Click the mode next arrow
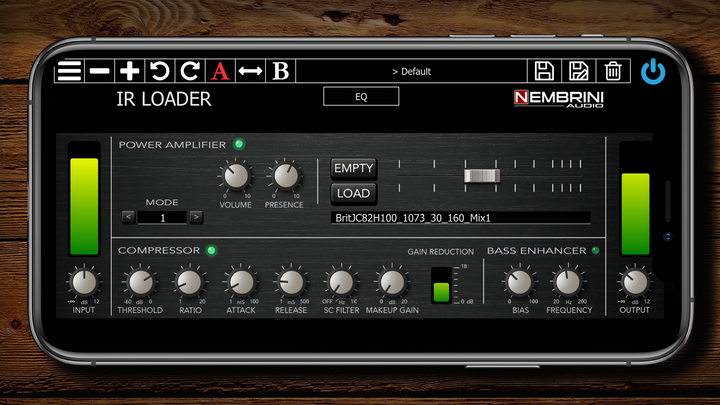 point(196,216)
